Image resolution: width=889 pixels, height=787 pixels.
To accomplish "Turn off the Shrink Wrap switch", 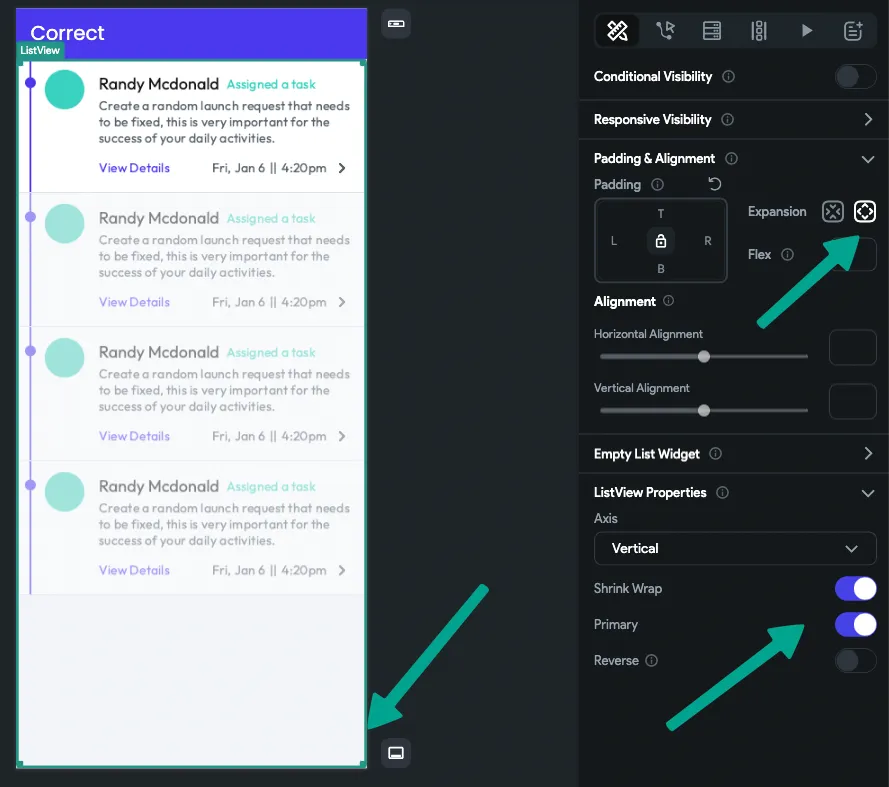I will 856,589.
